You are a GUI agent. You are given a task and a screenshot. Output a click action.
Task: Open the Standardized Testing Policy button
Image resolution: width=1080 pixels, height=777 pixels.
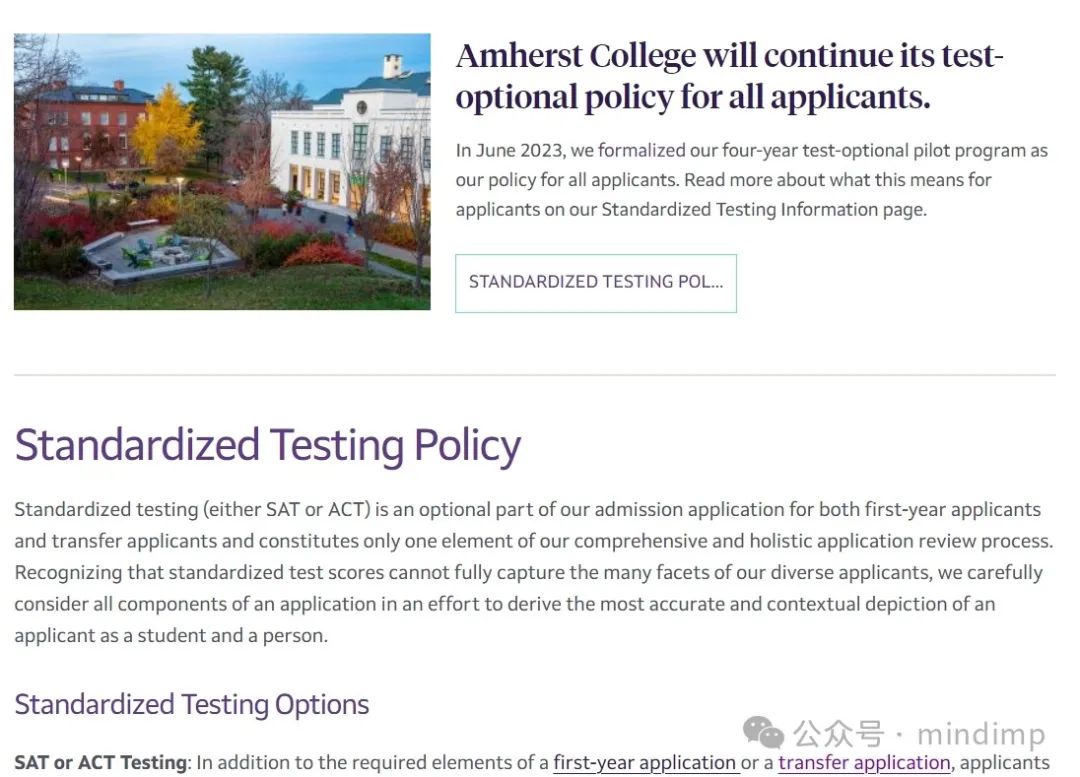pos(596,283)
